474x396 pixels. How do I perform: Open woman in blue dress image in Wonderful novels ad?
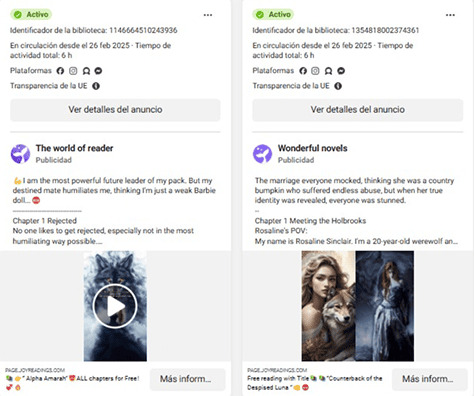[x=385, y=306]
